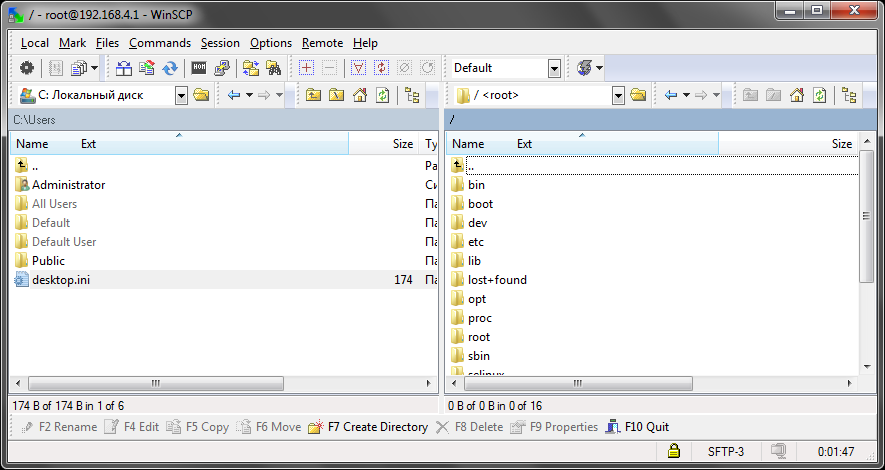Viewport: 885px width, 470px height.
Task: Open the remote / <root> path dropdown
Action: coord(618,95)
